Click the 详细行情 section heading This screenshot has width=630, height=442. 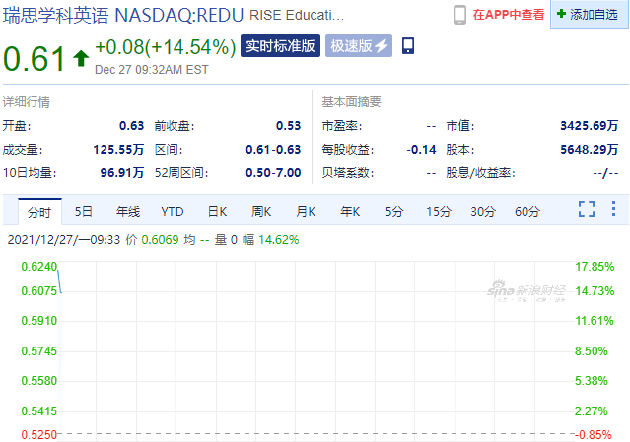click(26, 102)
